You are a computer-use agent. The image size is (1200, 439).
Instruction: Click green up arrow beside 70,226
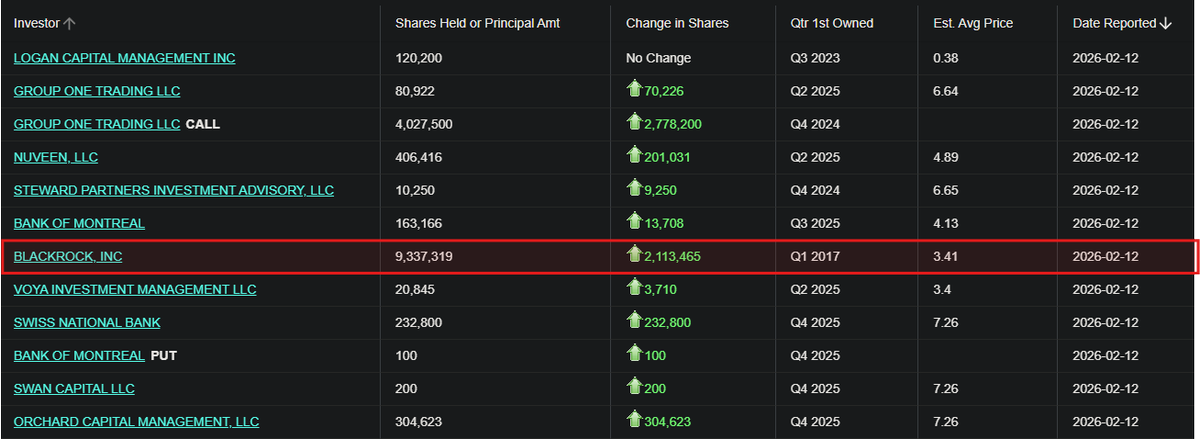coord(633,91)
